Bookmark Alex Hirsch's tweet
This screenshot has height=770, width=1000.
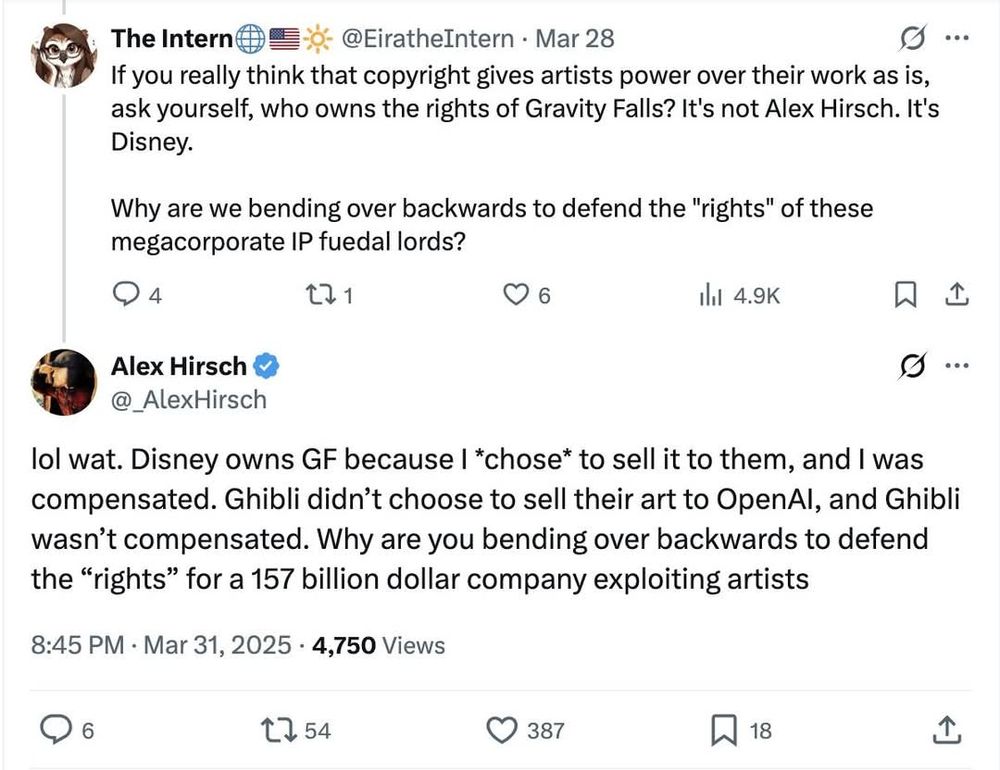[723, 731]
